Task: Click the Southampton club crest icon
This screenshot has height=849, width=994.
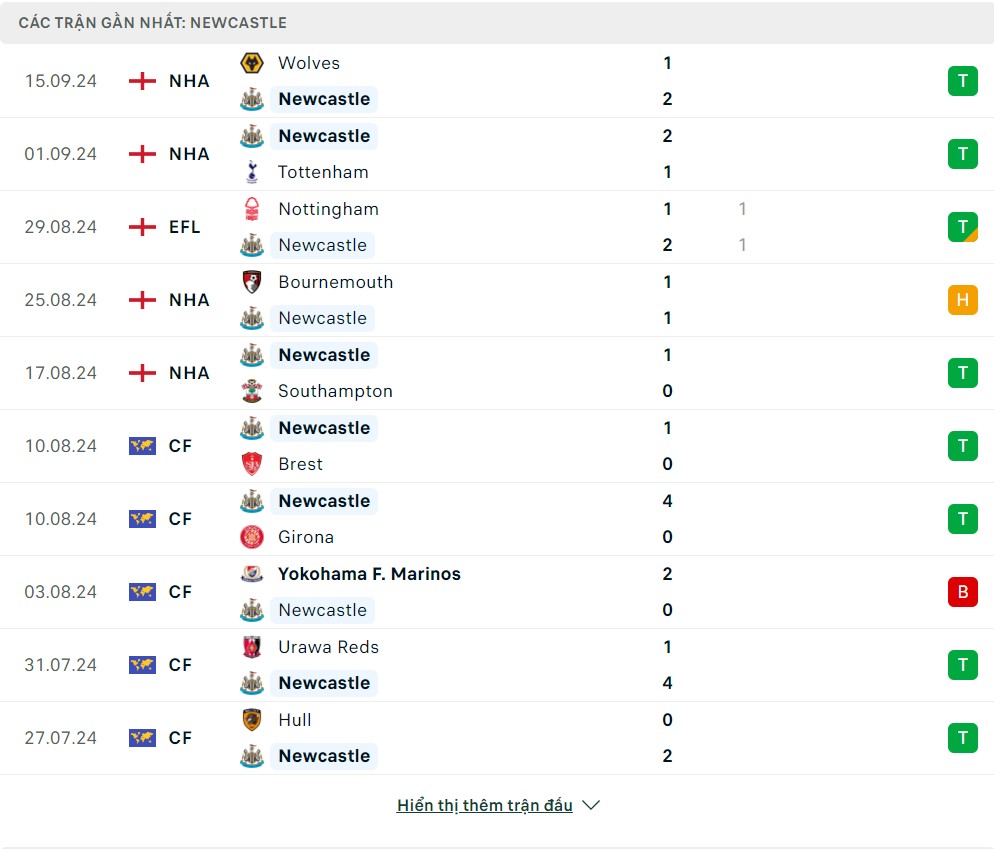Action: 252,391
